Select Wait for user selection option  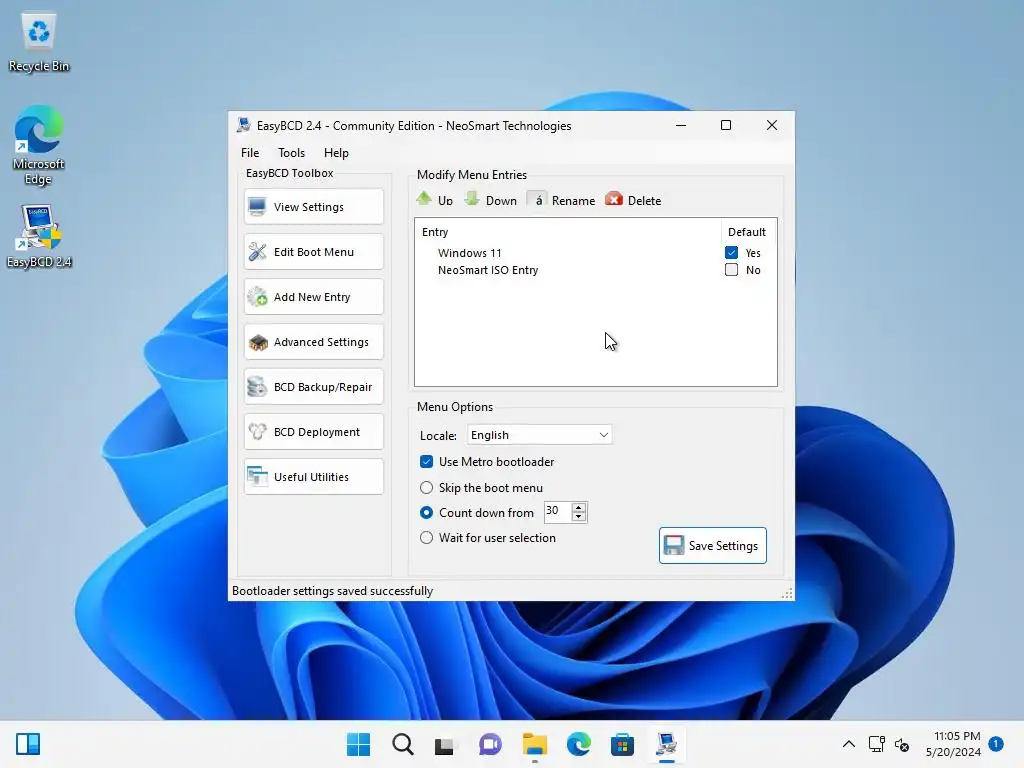click(426, 537)
